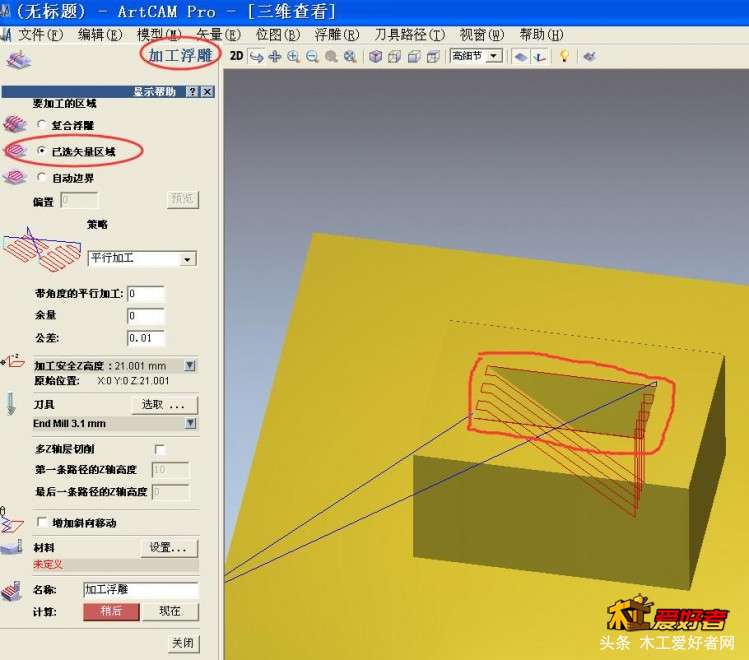This screenshot has height=660, width=749.
Task: Click the 设置... material button
Action: click(169, 547)
